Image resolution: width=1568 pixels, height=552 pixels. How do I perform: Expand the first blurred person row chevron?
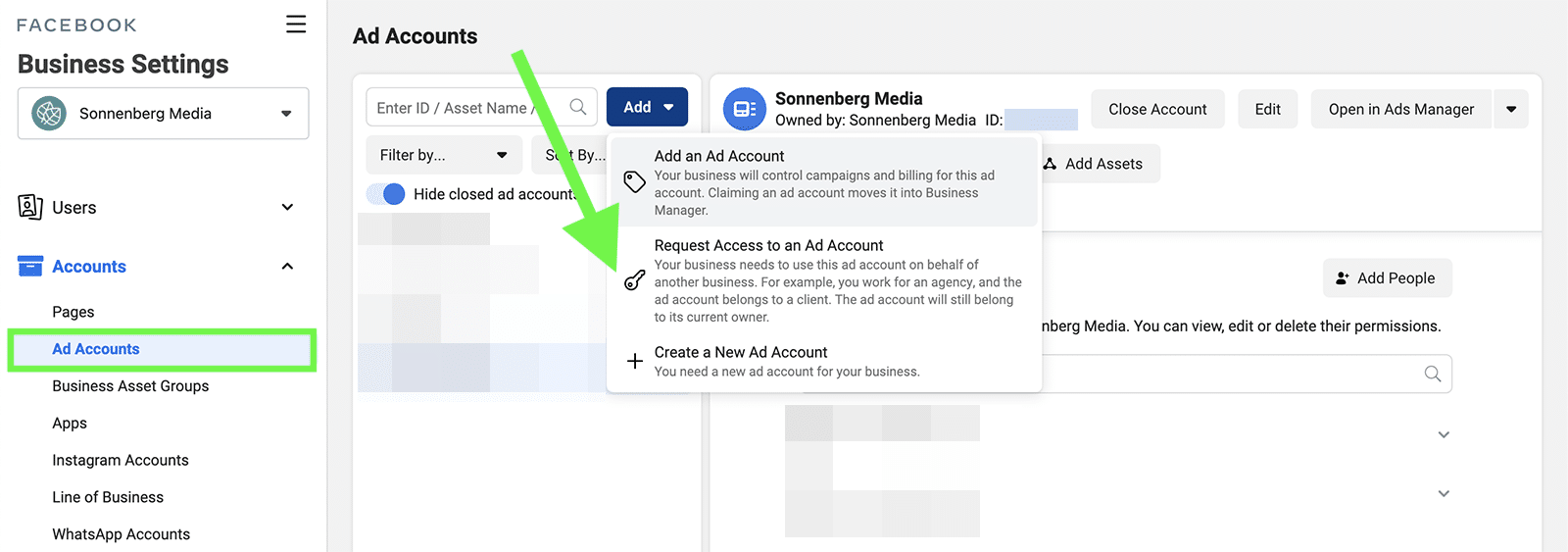click(1444, 434)
